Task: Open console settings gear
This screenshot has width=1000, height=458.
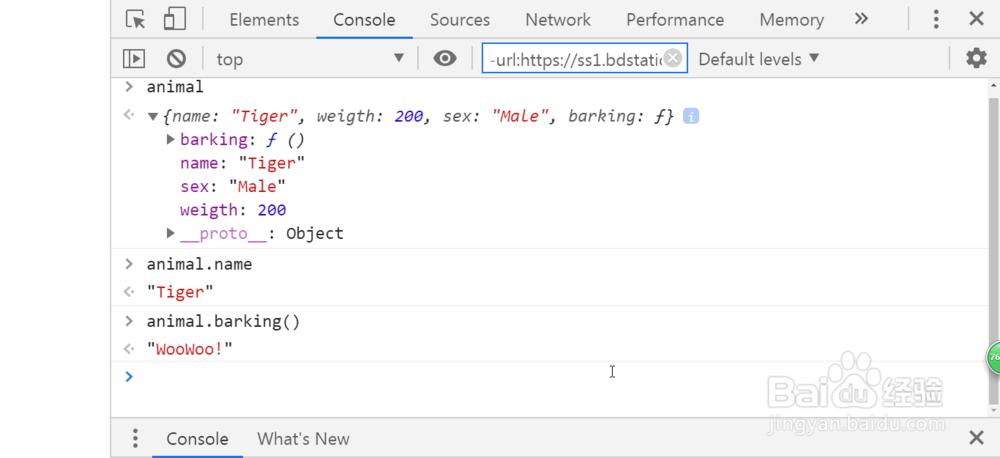Action: click(976, 59)
